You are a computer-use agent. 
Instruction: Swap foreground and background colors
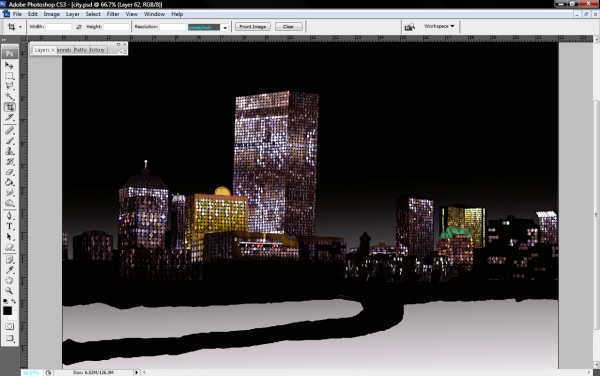tap(13, 301)
